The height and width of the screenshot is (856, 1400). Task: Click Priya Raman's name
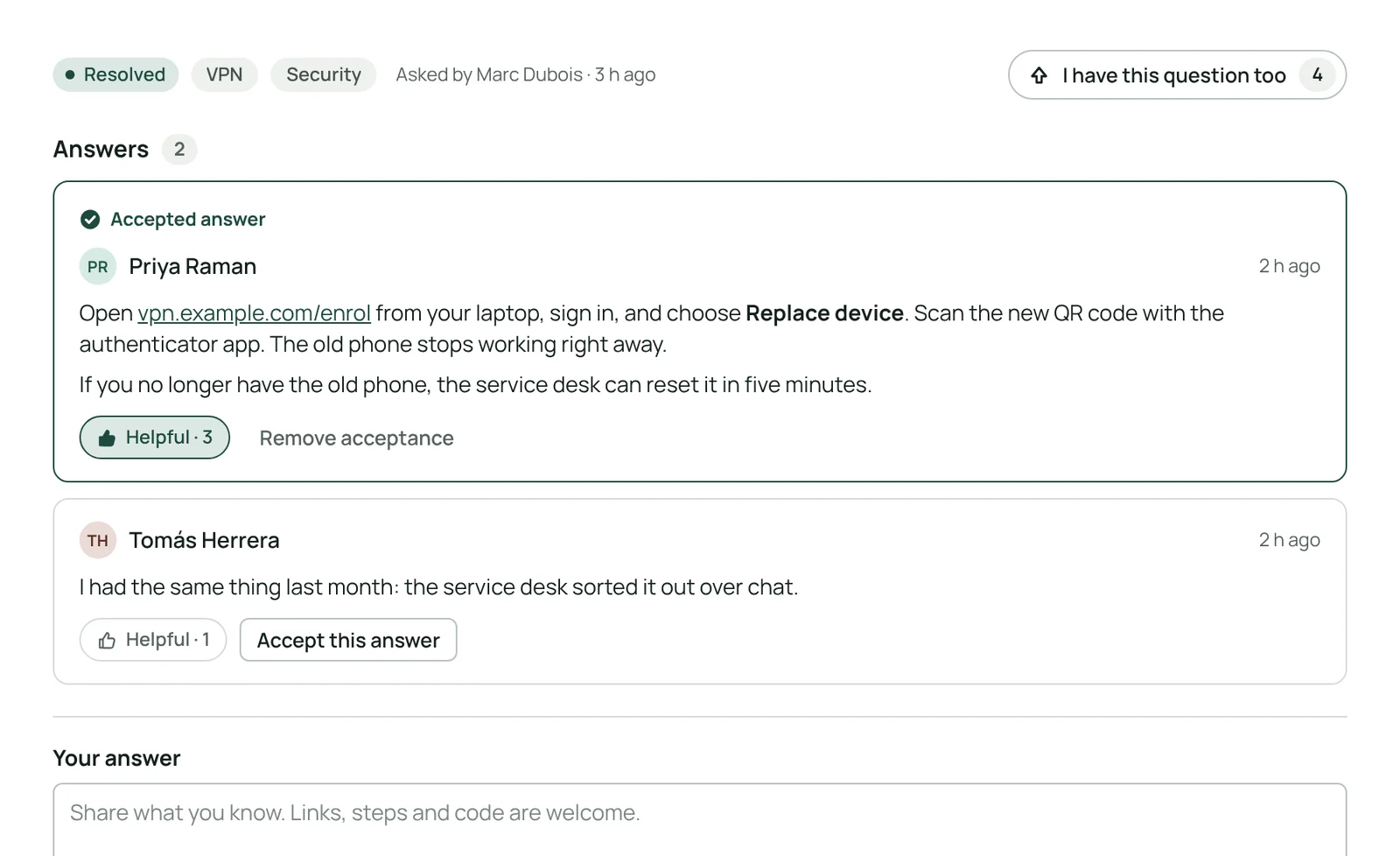pos(192,266)
